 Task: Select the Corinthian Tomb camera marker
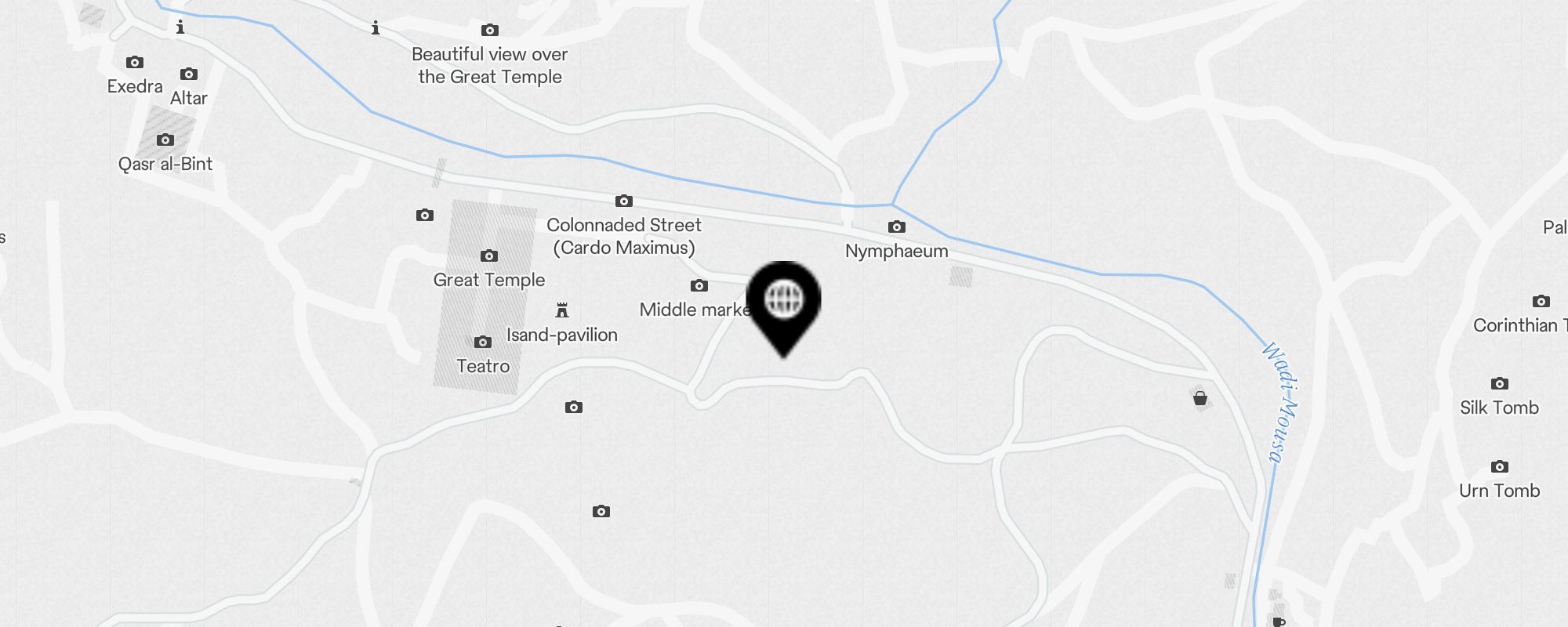click(1541, 301)
